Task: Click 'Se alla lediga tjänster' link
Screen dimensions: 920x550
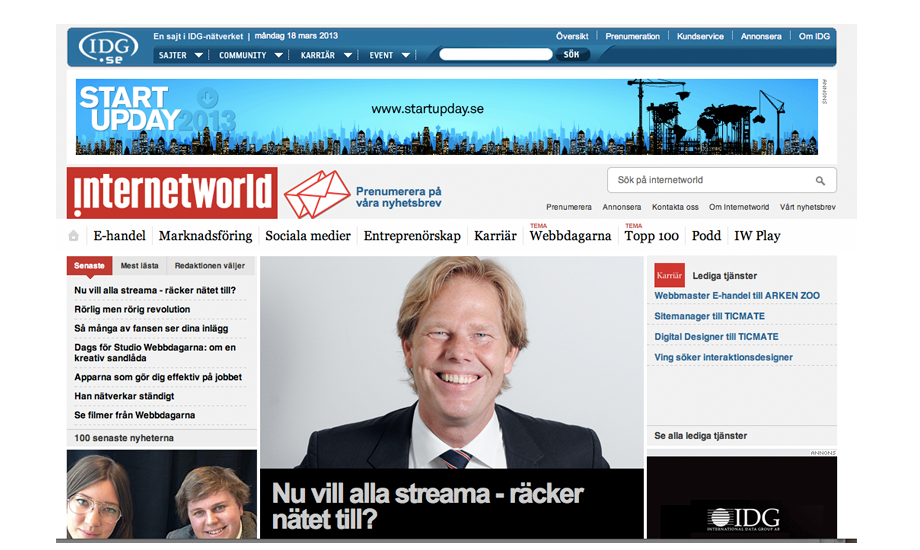Action: click(701, 436)
